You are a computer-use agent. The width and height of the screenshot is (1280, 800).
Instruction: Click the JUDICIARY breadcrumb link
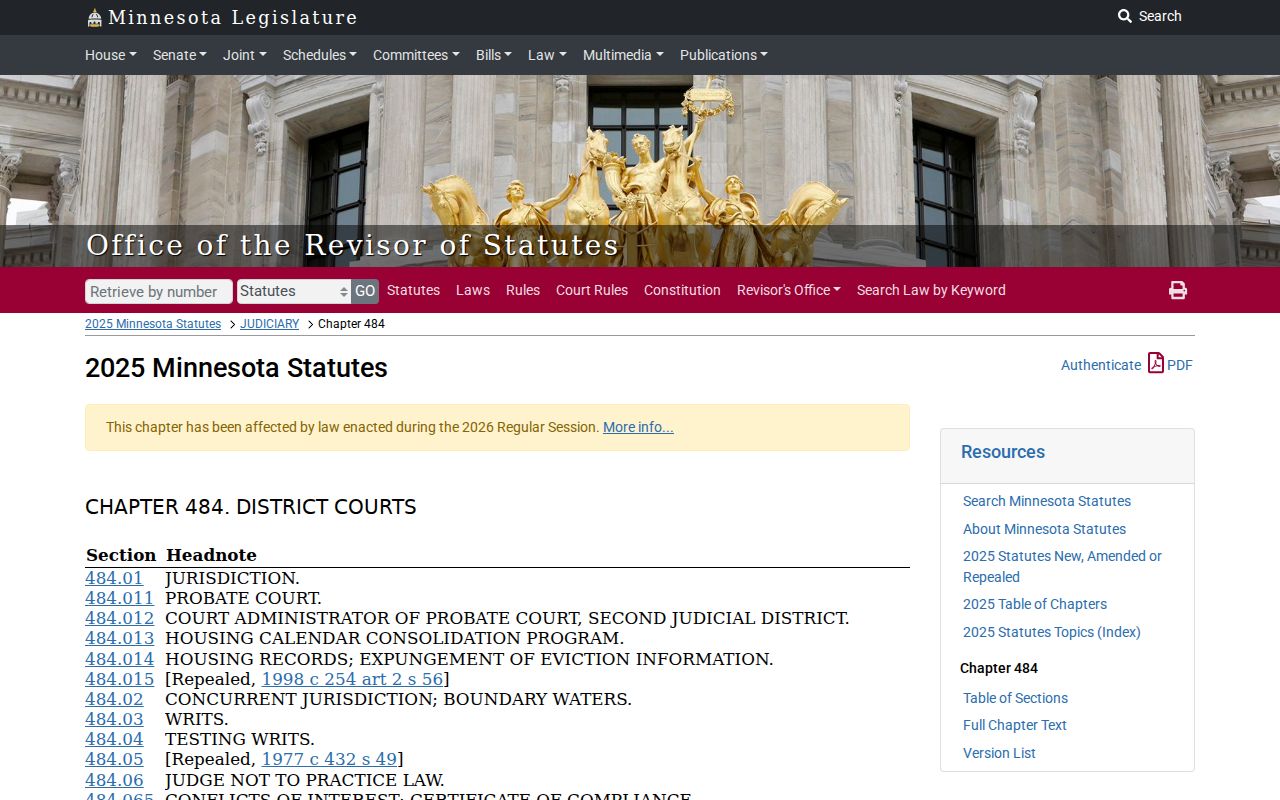tap(270, 324)
